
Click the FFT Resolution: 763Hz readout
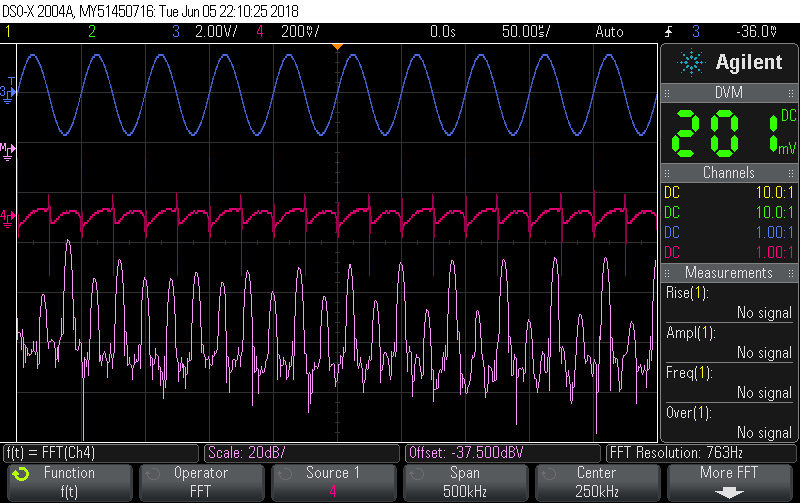[x=701, y=453]
